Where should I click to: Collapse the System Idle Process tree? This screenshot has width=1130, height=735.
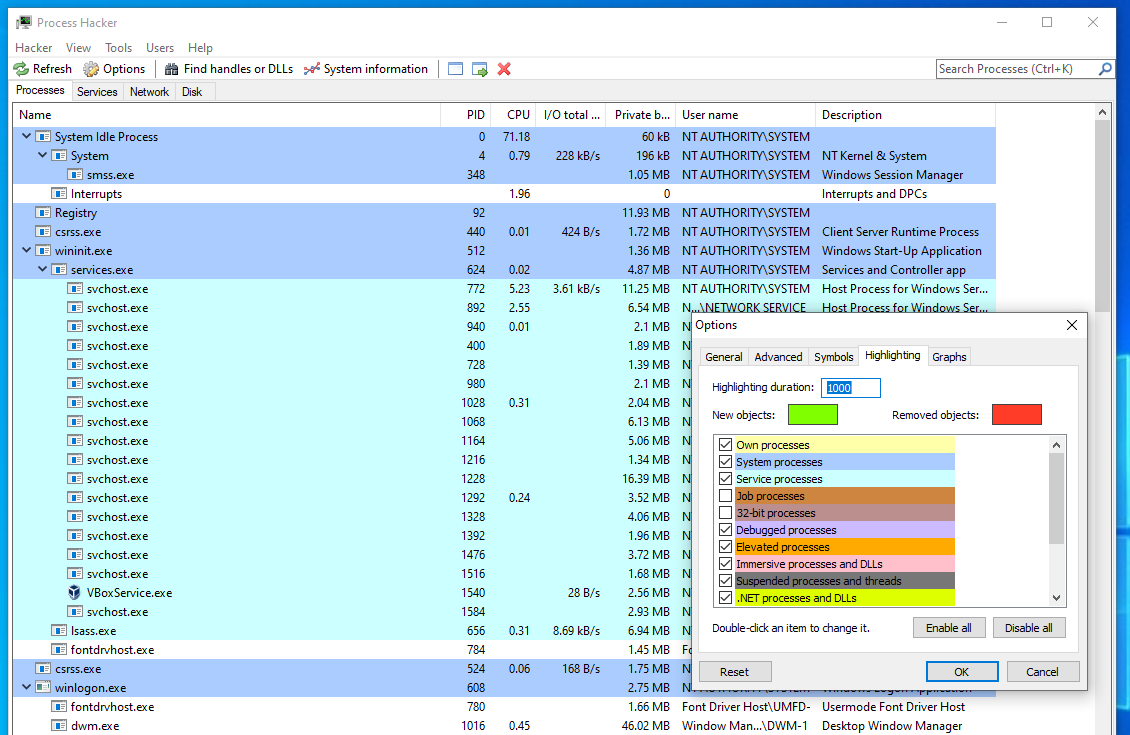pos(27,136)
